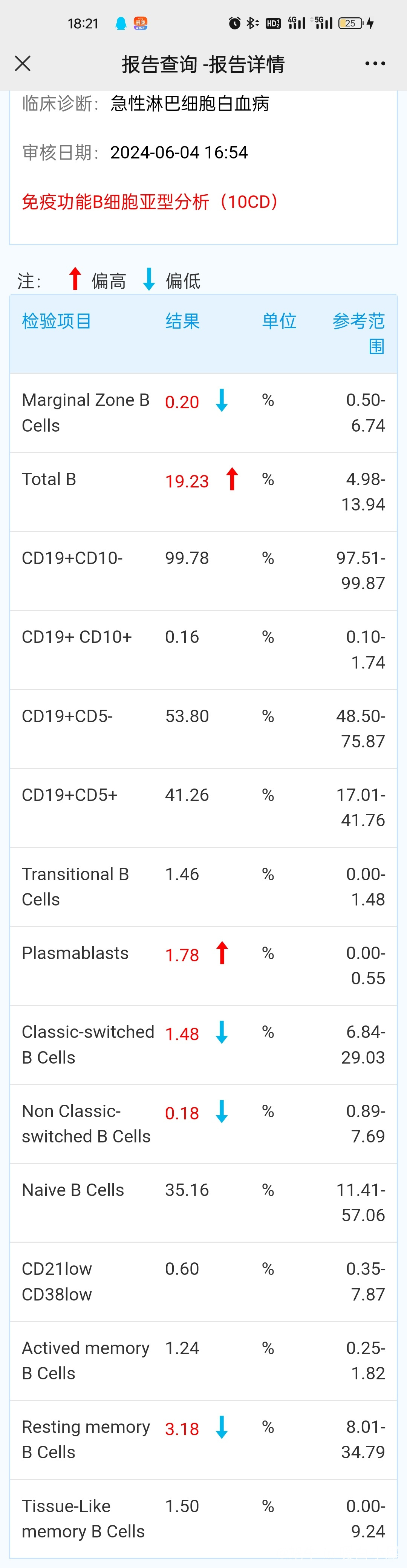Tap the red up arrow beside Total B
This screenshot has height=1568, width=407.
click(232, 479)
